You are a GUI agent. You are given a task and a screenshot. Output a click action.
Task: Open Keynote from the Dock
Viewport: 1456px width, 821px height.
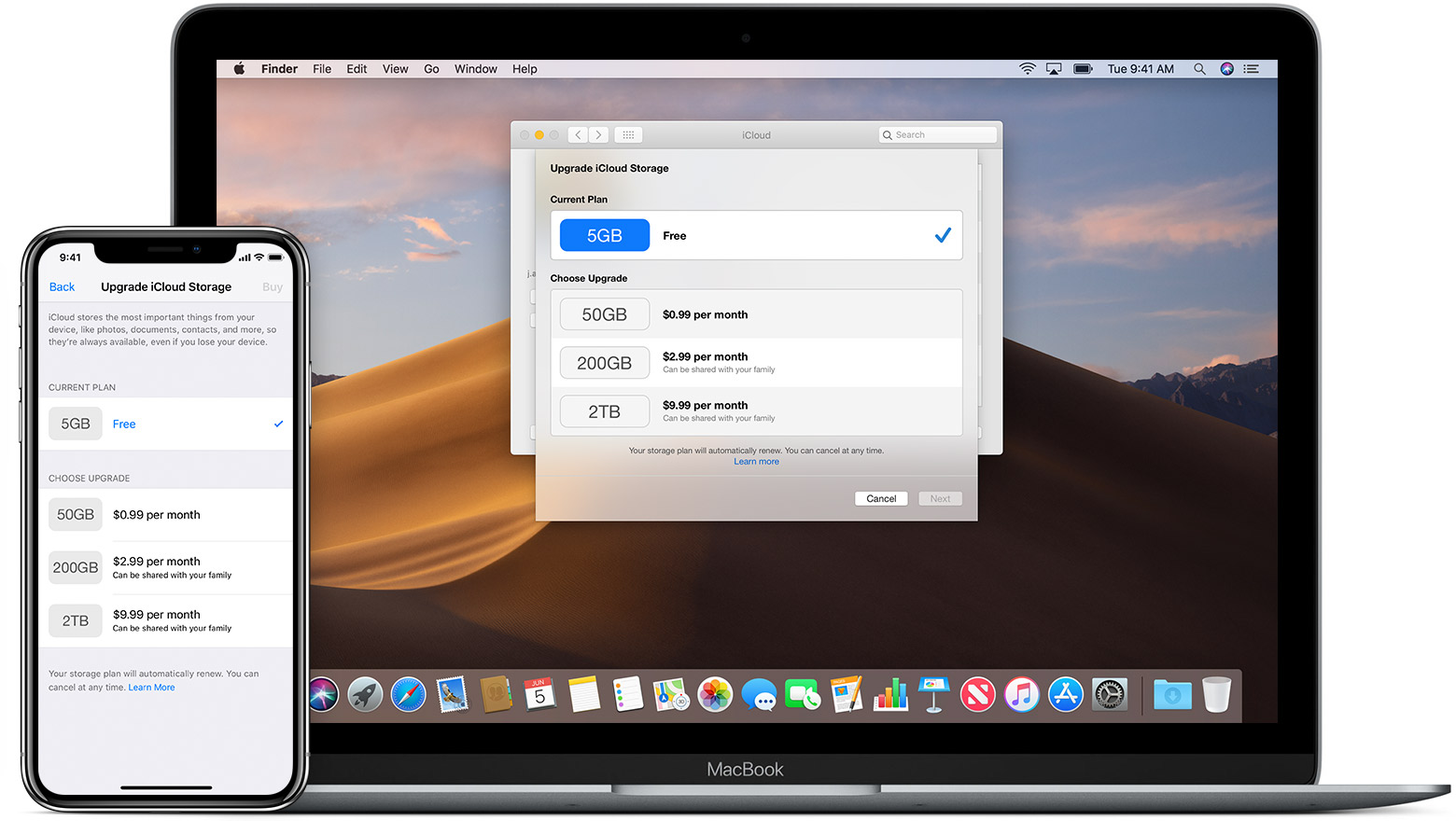(x=933, y=695)
